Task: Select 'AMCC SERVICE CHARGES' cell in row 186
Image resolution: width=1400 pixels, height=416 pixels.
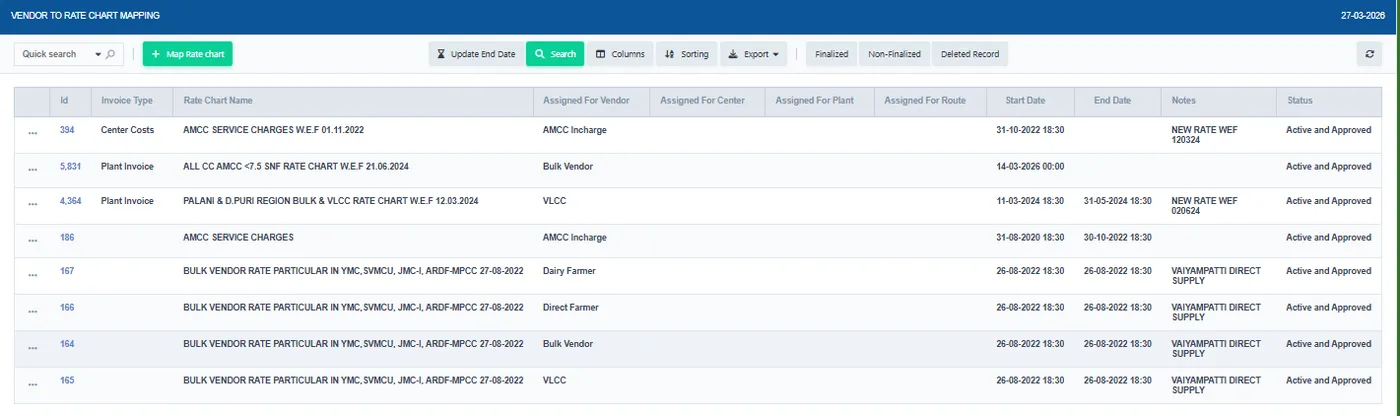Action: [238, 237]
